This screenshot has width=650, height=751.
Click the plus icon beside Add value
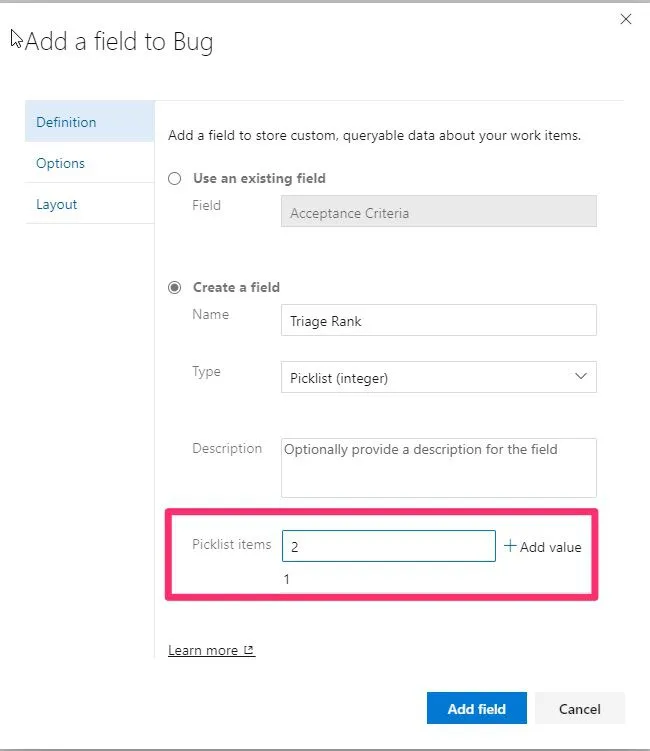coord(510,546)
